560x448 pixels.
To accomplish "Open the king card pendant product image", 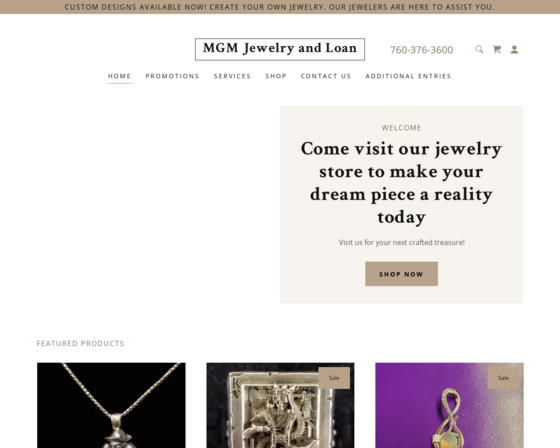I will 280,405.
